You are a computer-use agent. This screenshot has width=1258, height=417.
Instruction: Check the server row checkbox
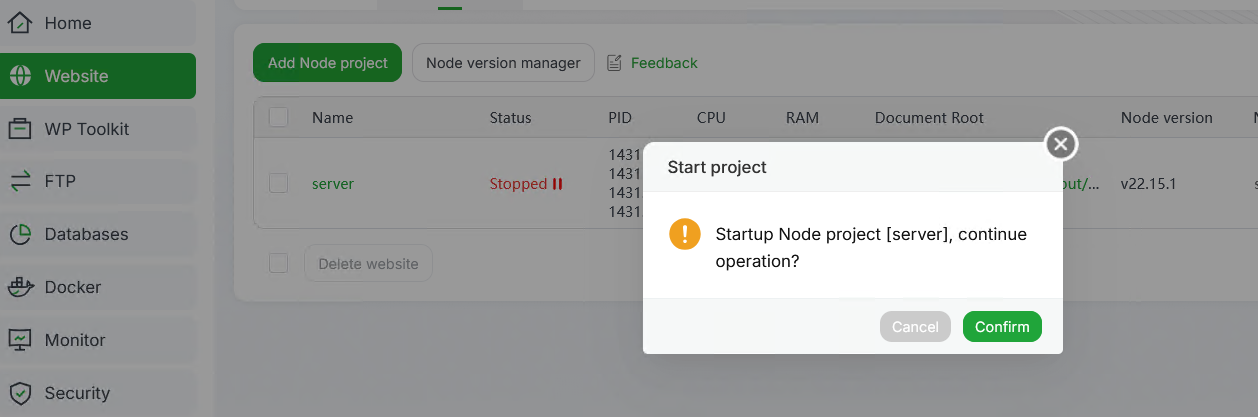click(279, 184)
